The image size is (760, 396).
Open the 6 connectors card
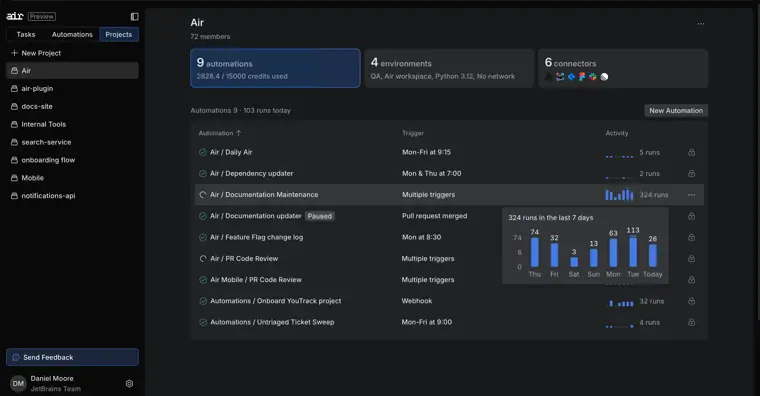(x=623, y=68)
